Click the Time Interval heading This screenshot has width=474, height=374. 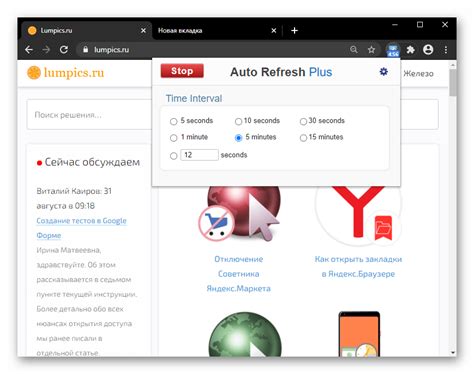pyautogui.click(x=194, y=98)
